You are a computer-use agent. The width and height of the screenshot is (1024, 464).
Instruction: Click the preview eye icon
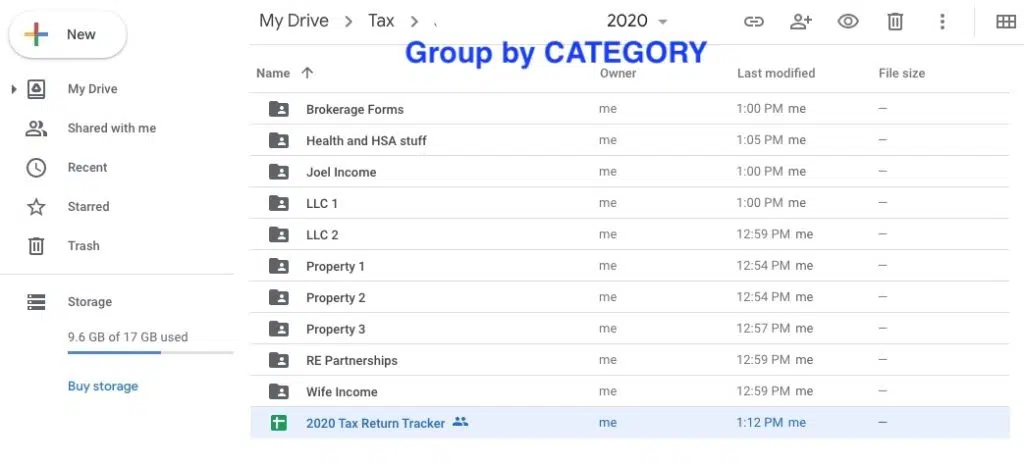click(848, 21)
